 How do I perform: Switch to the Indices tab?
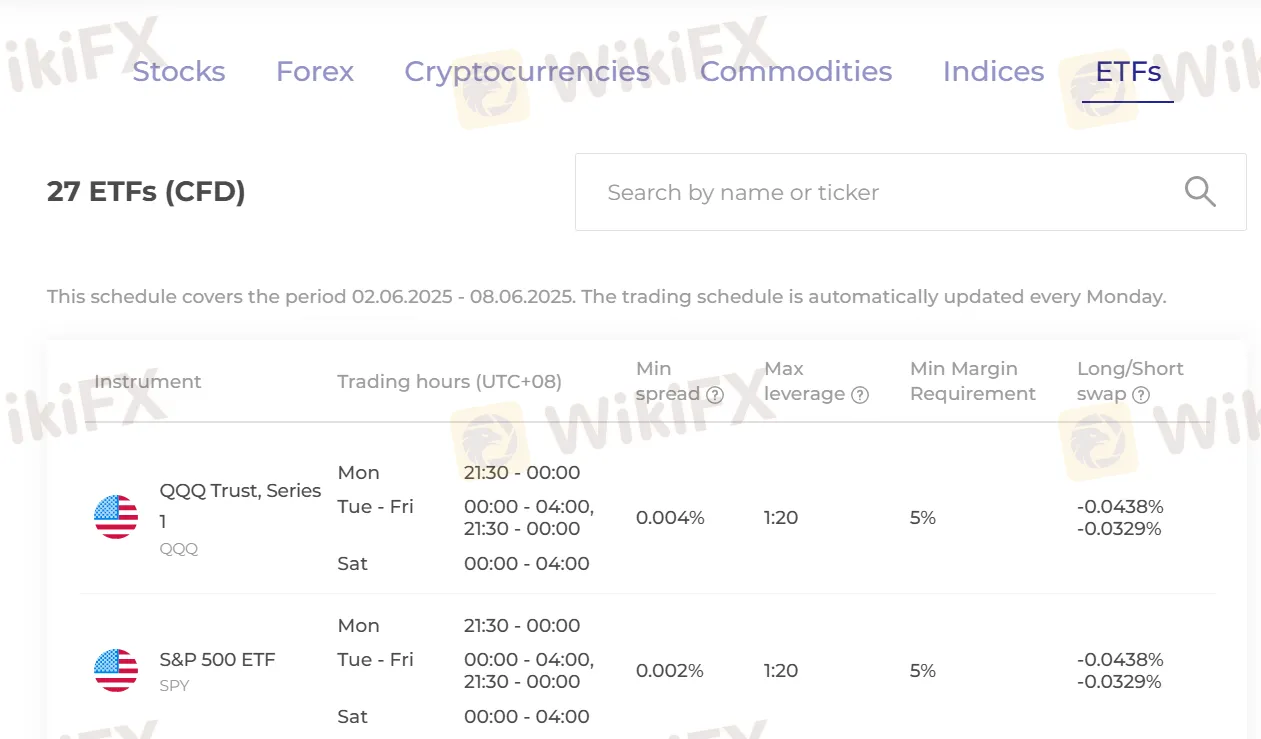click(994, 72)
